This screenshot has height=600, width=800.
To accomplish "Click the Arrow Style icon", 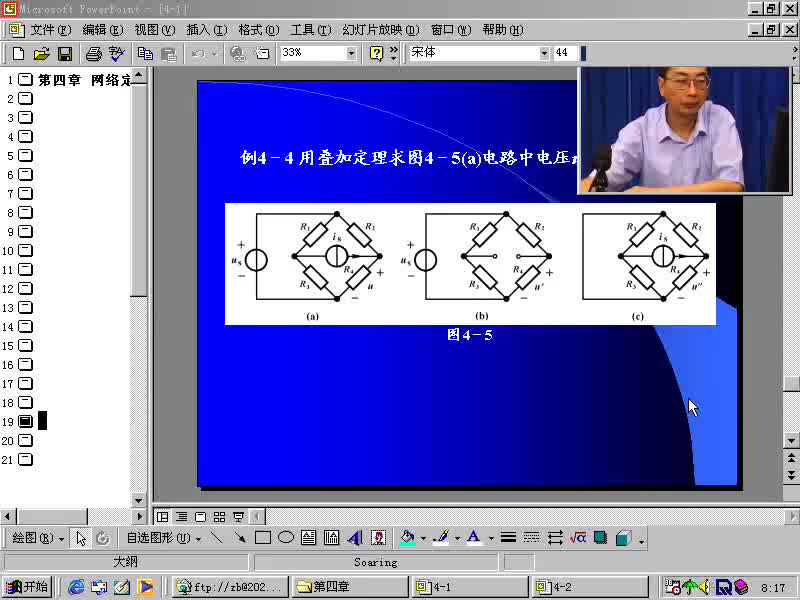I will click(555, 537).
